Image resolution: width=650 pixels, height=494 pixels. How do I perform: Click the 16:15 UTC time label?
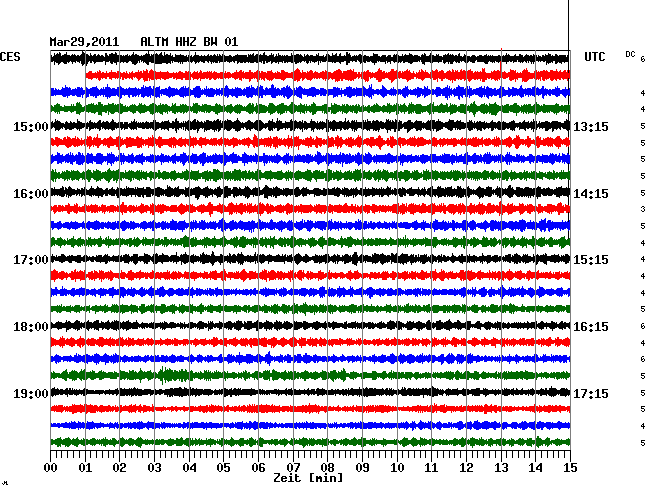coord(591,327)
